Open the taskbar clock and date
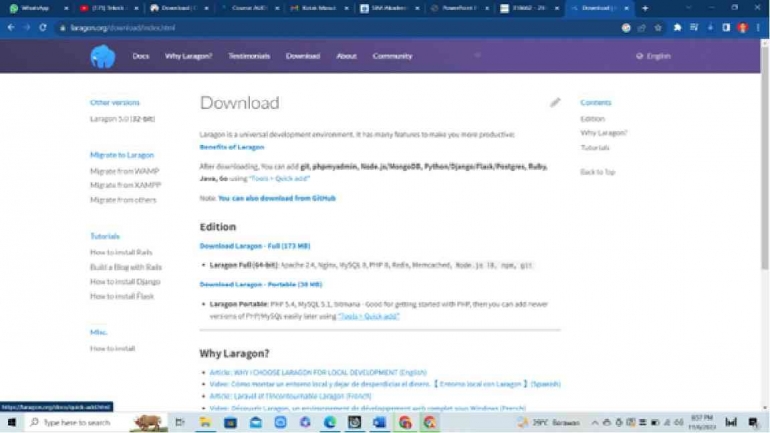Screen dimensions: 770x433 pyautogui.click(x=702, y=422)
